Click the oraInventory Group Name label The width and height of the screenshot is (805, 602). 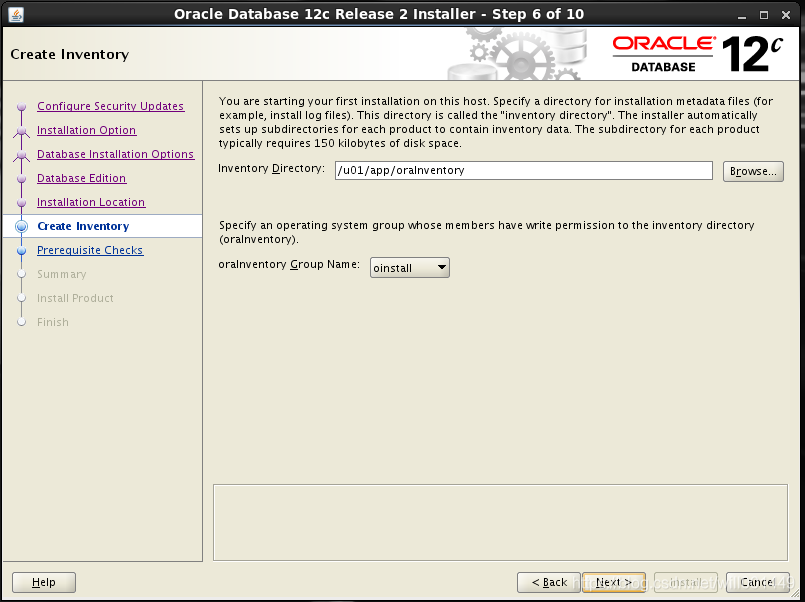click(289, 264)
